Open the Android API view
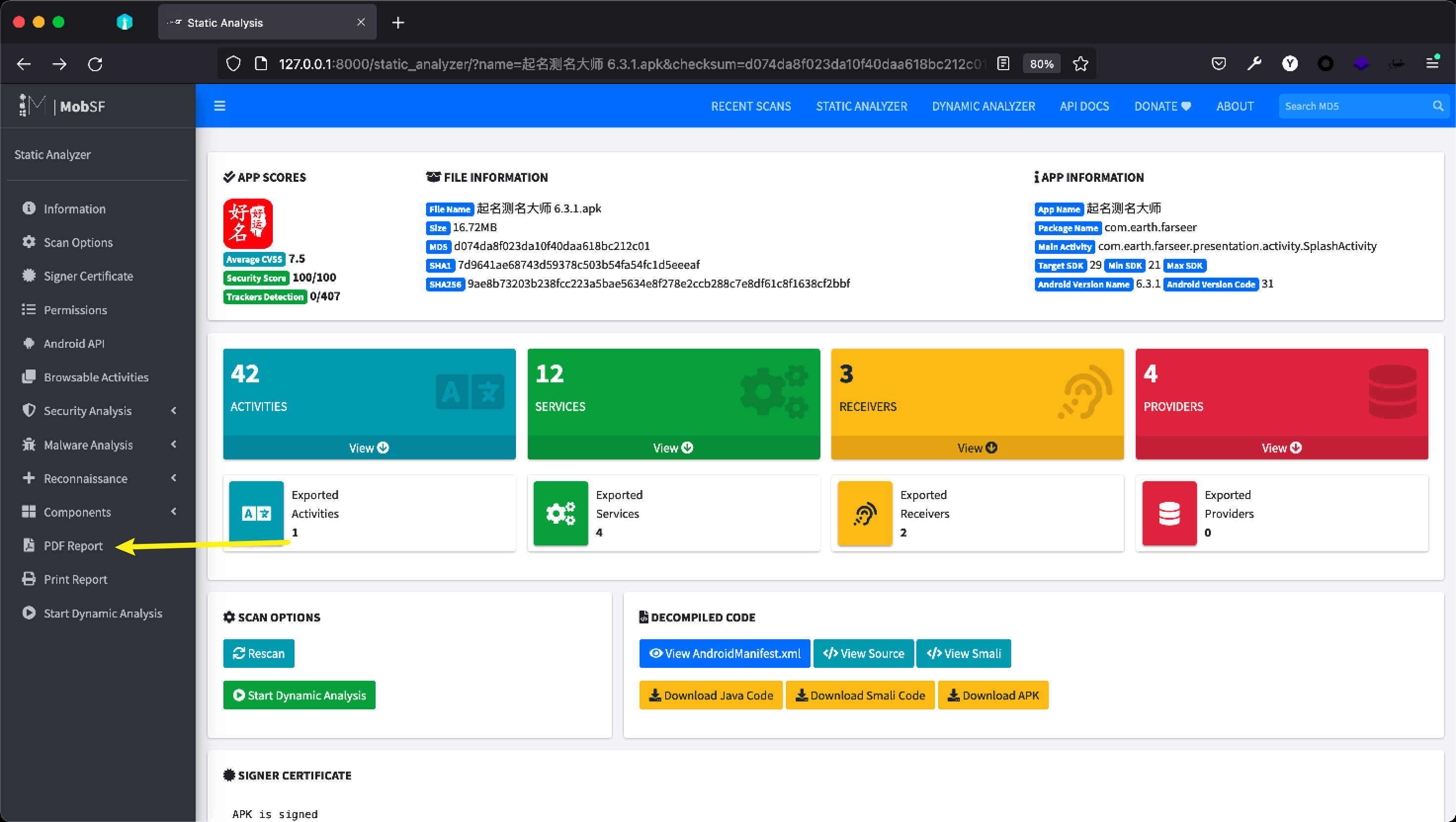Screen dimensions: 1456x822 pos(74,343)
